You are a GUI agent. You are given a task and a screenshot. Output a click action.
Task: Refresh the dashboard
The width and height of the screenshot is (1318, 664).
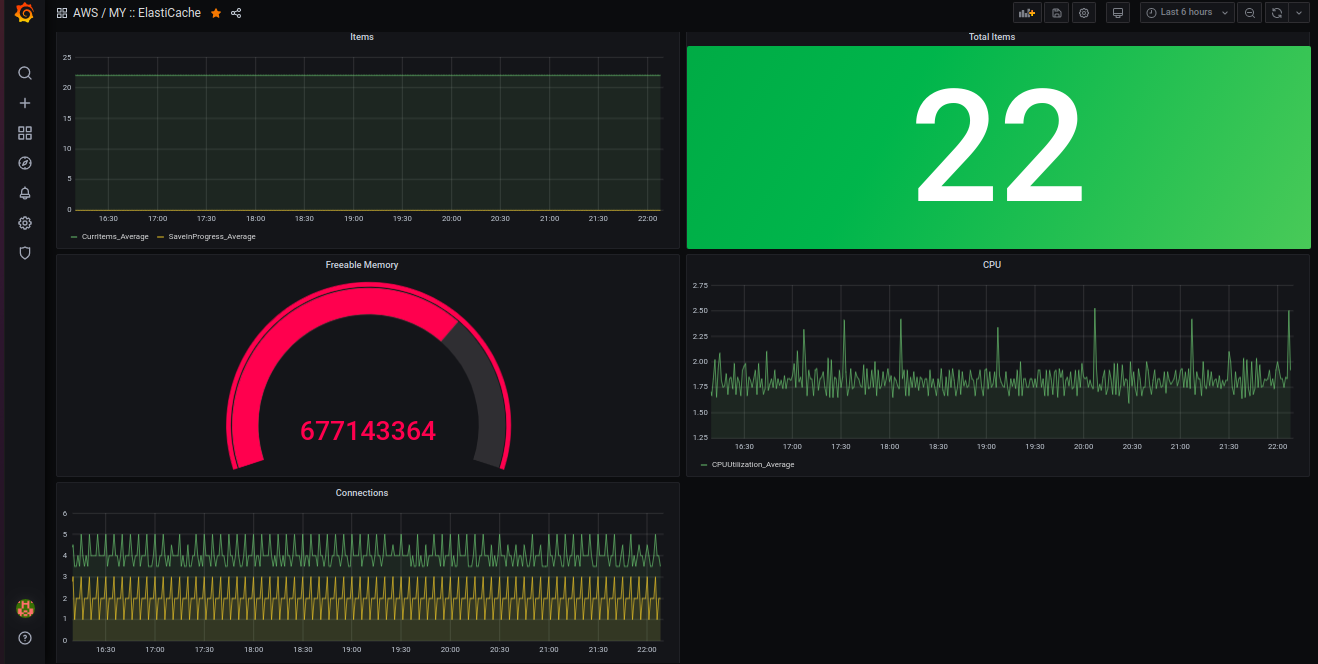1276,13
